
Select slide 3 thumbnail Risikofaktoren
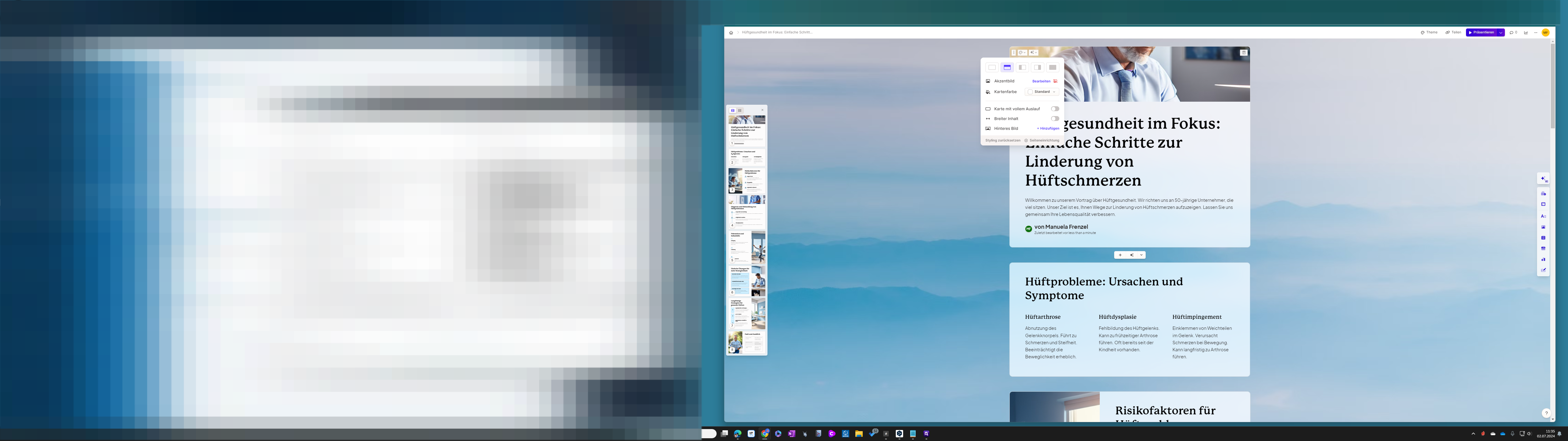747,181
